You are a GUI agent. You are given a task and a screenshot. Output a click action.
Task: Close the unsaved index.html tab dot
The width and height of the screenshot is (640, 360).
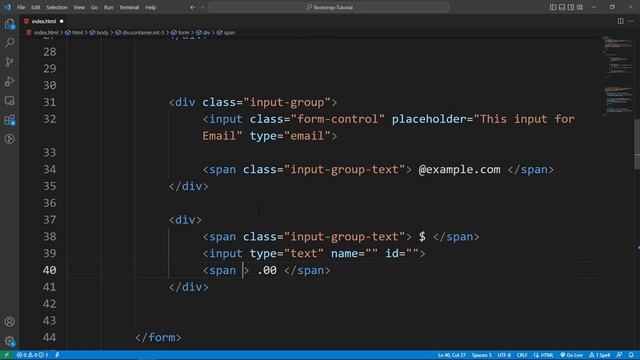[x=62, y=21]
